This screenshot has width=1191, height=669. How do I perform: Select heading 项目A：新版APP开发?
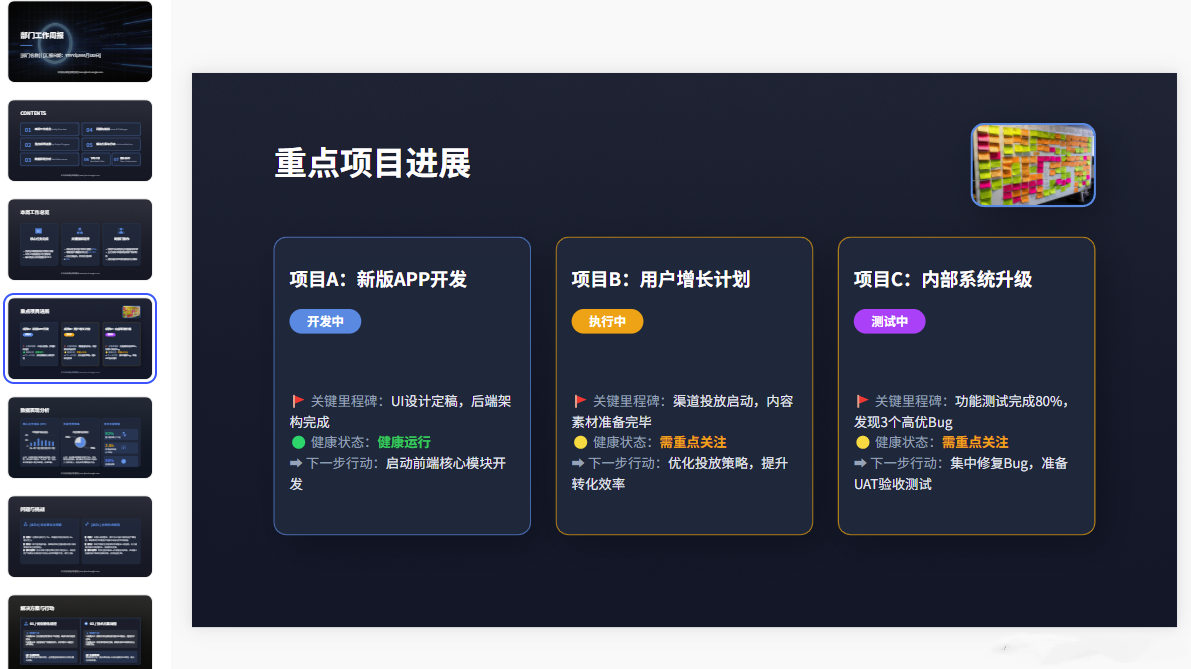(378, 279)
